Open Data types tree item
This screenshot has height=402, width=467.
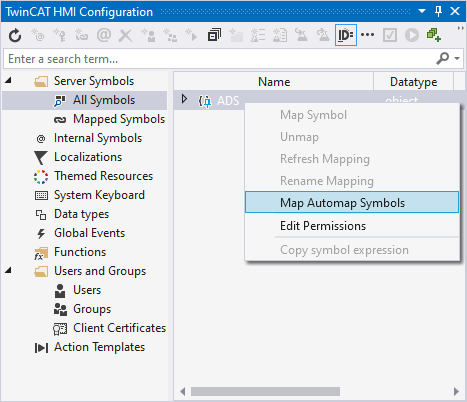(x=81, y=214)
